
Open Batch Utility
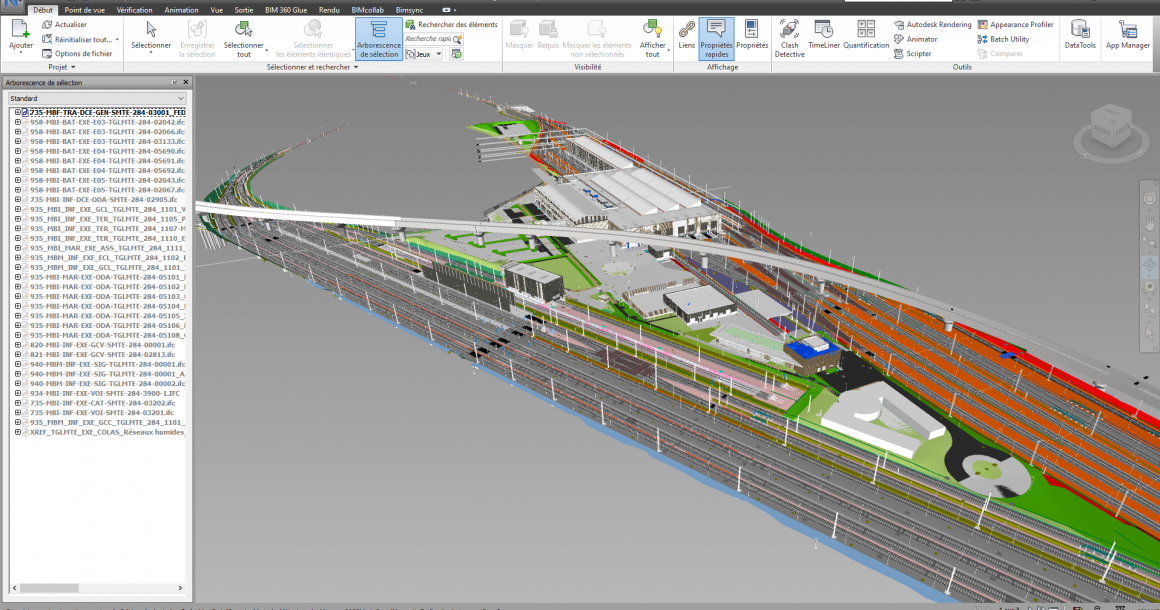tap(1003, 39)
